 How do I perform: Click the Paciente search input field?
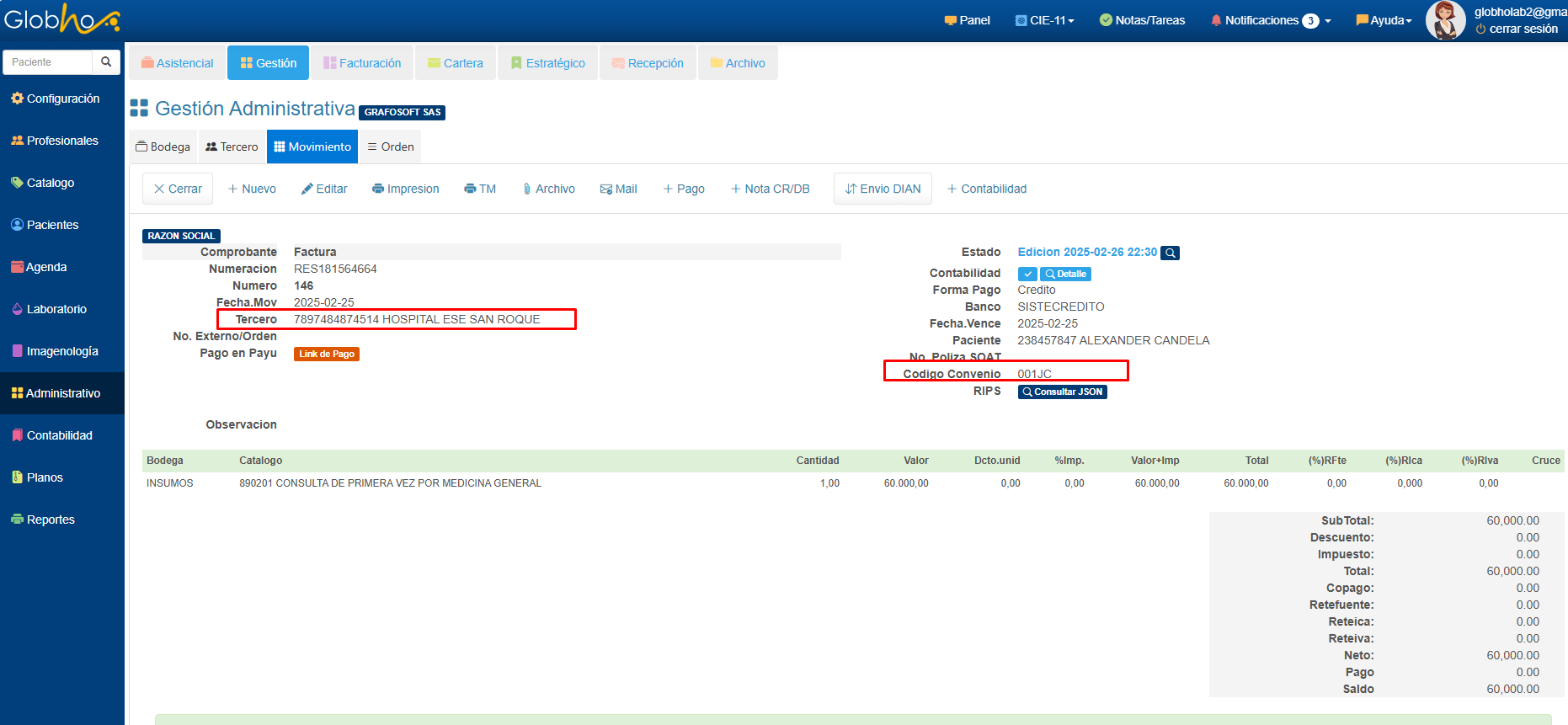48,62
